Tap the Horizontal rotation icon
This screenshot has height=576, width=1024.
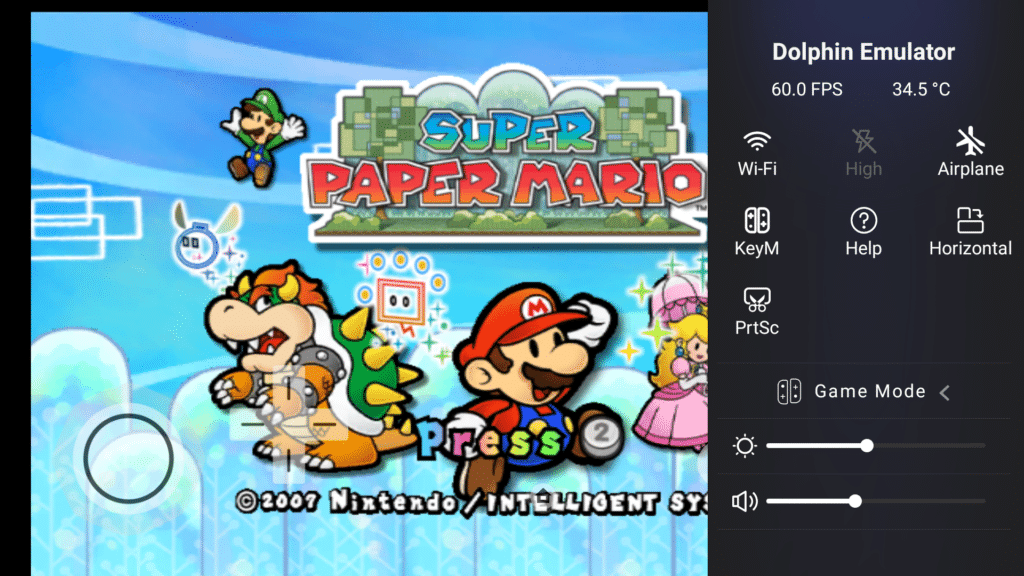pos(970,220)
